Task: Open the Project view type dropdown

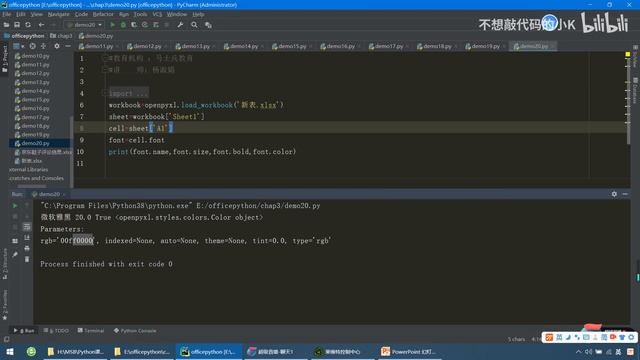Action: pos(19,46)
